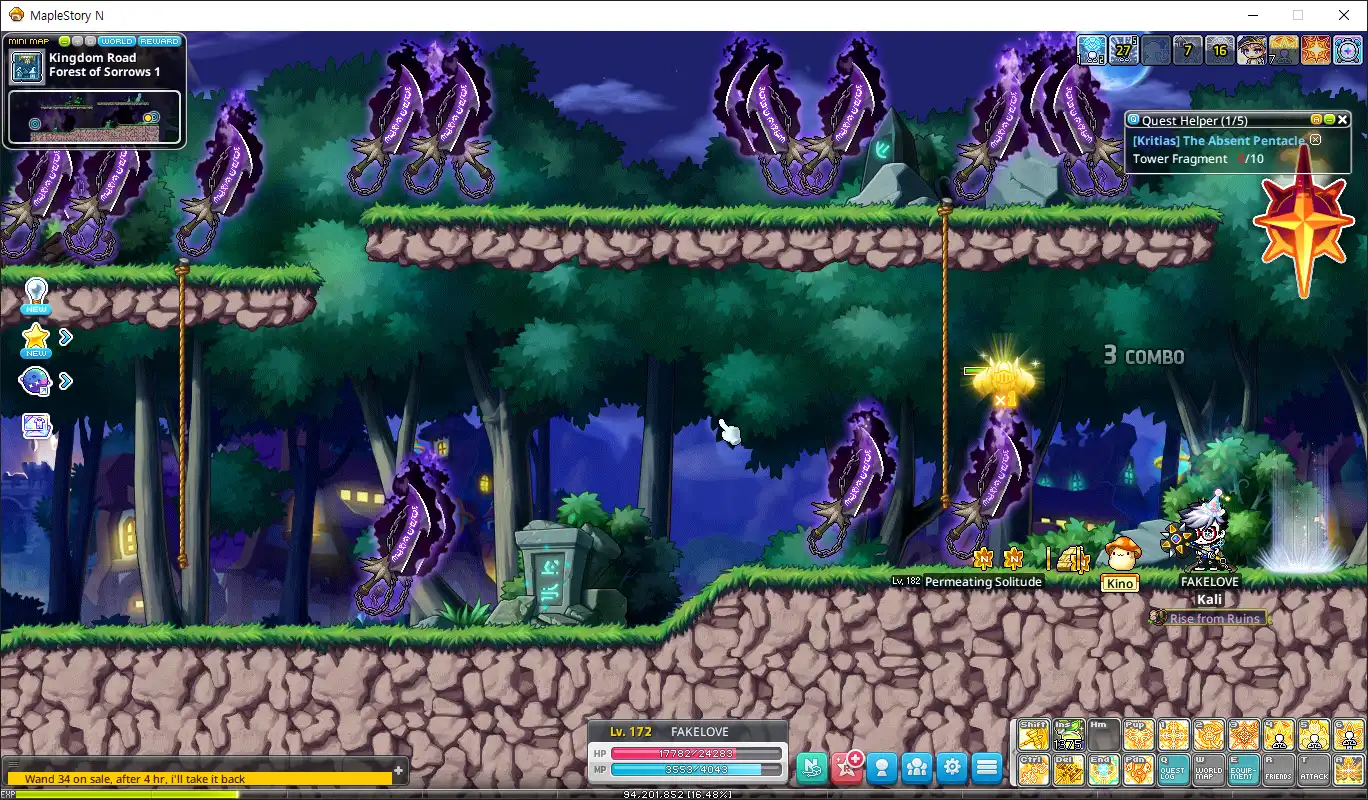Use quickslot skill 5
This screenshot has height=800, width=1368.
(x=1314, y=735)
